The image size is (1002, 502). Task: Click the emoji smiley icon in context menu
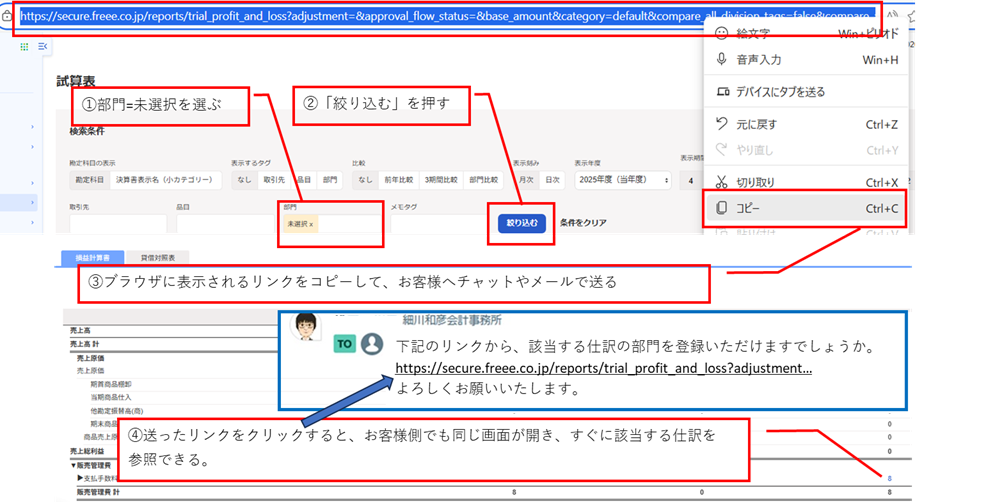722,33
